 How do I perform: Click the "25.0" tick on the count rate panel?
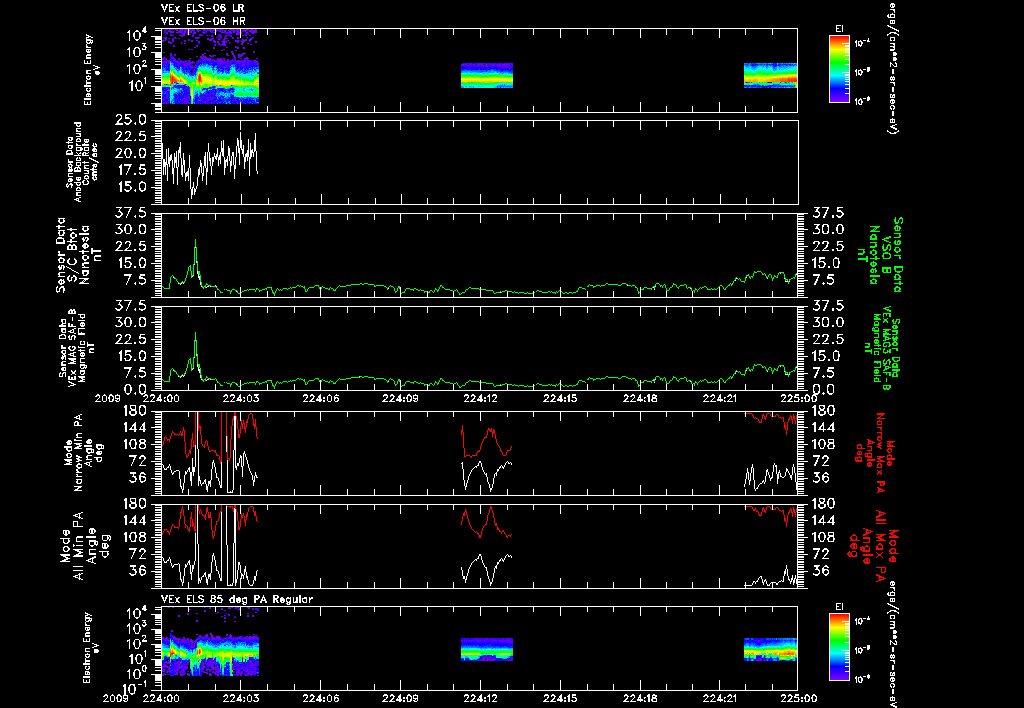tap(132, 120)
